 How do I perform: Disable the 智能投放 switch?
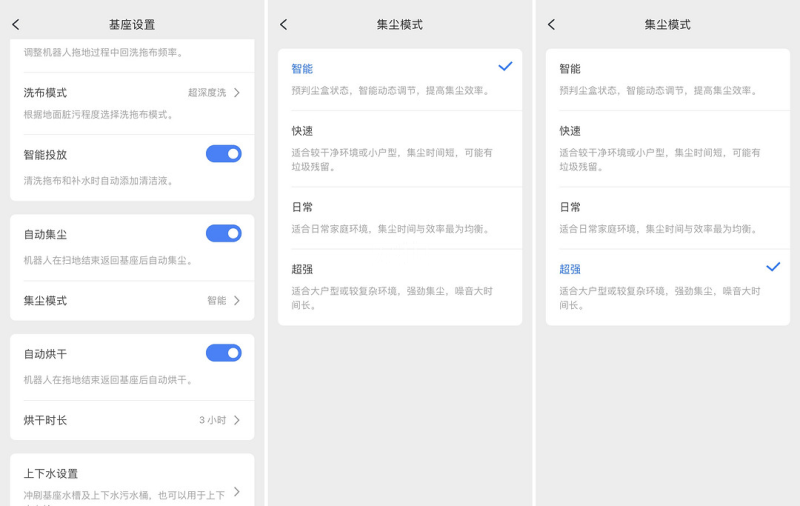(223, 154)
